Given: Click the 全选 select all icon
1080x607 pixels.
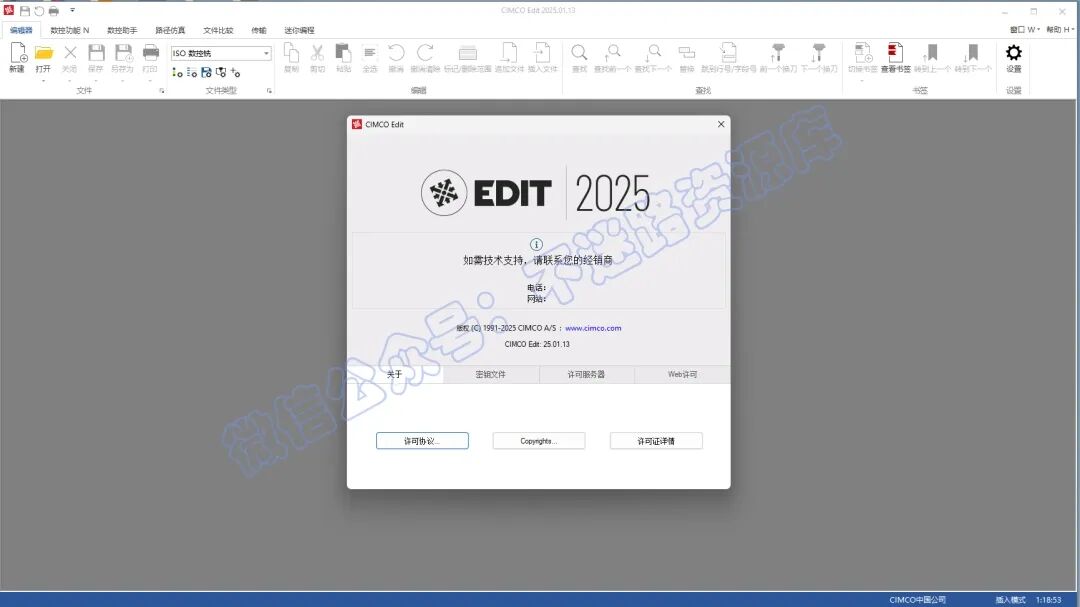Looking at the screenshot, I should point(370,53).
